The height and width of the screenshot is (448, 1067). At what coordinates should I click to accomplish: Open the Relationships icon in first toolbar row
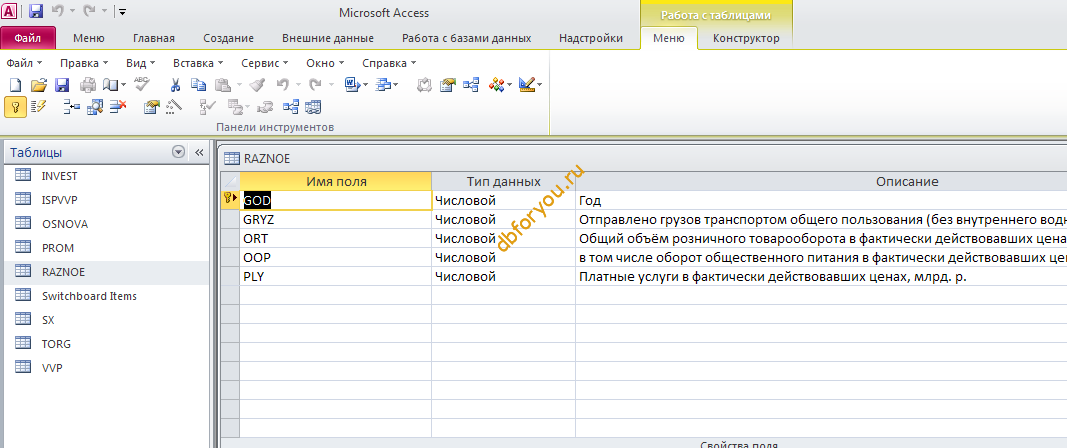click(471, 85)
